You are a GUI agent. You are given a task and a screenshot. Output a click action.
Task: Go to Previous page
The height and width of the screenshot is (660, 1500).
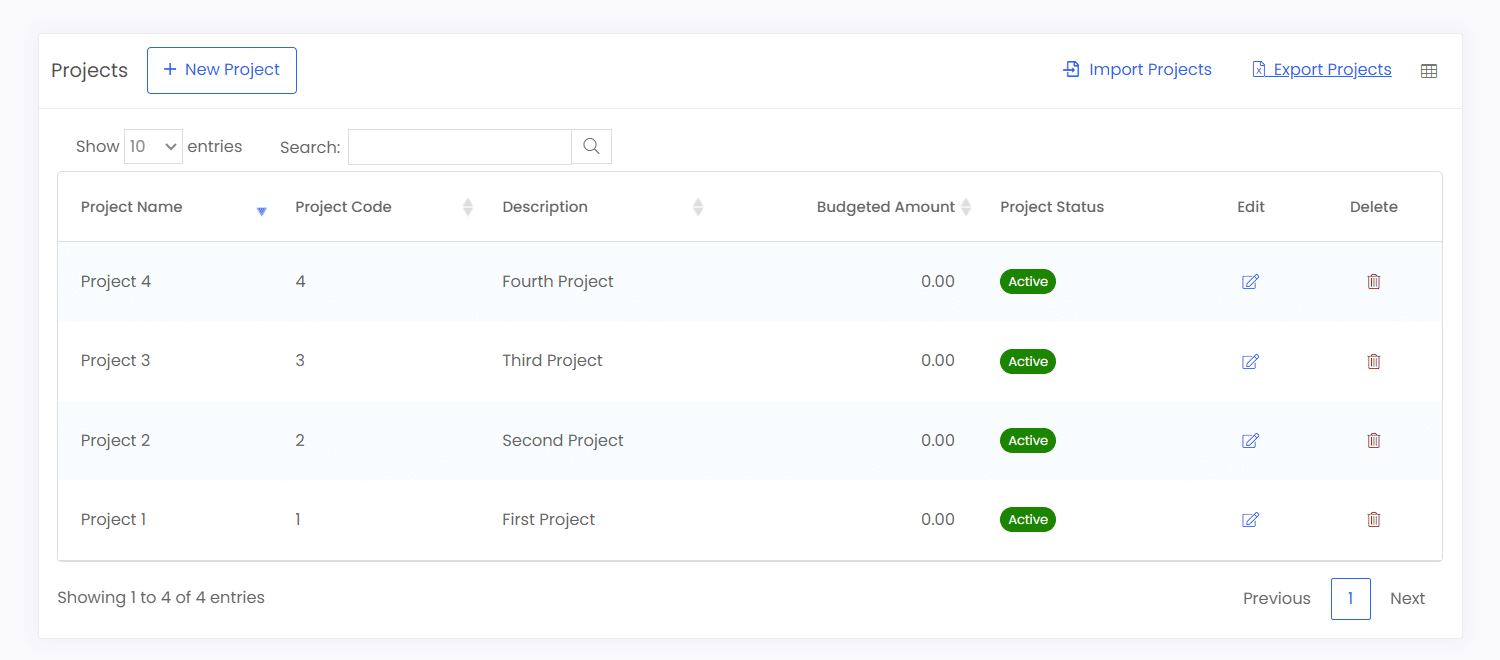[x=1277, y=598]
